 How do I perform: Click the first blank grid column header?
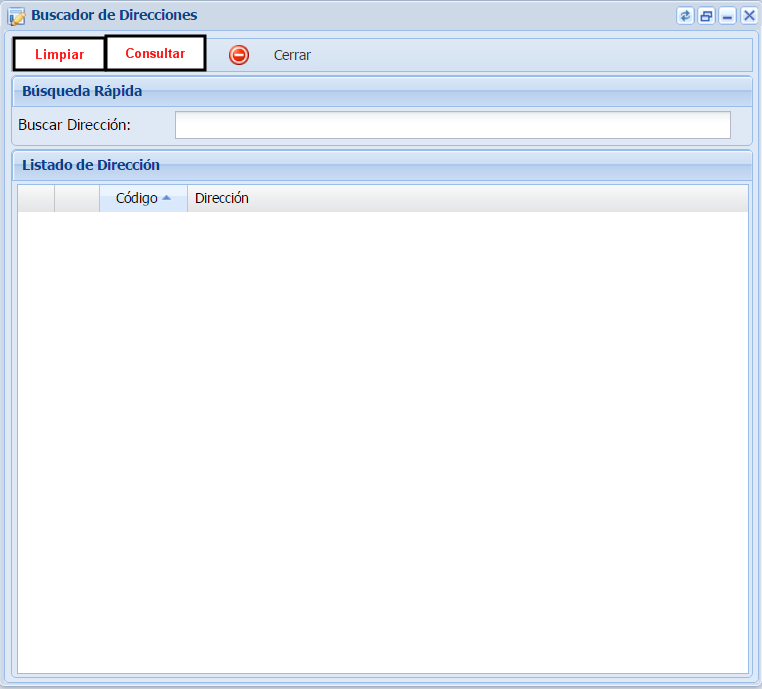(x=36, y=198)
